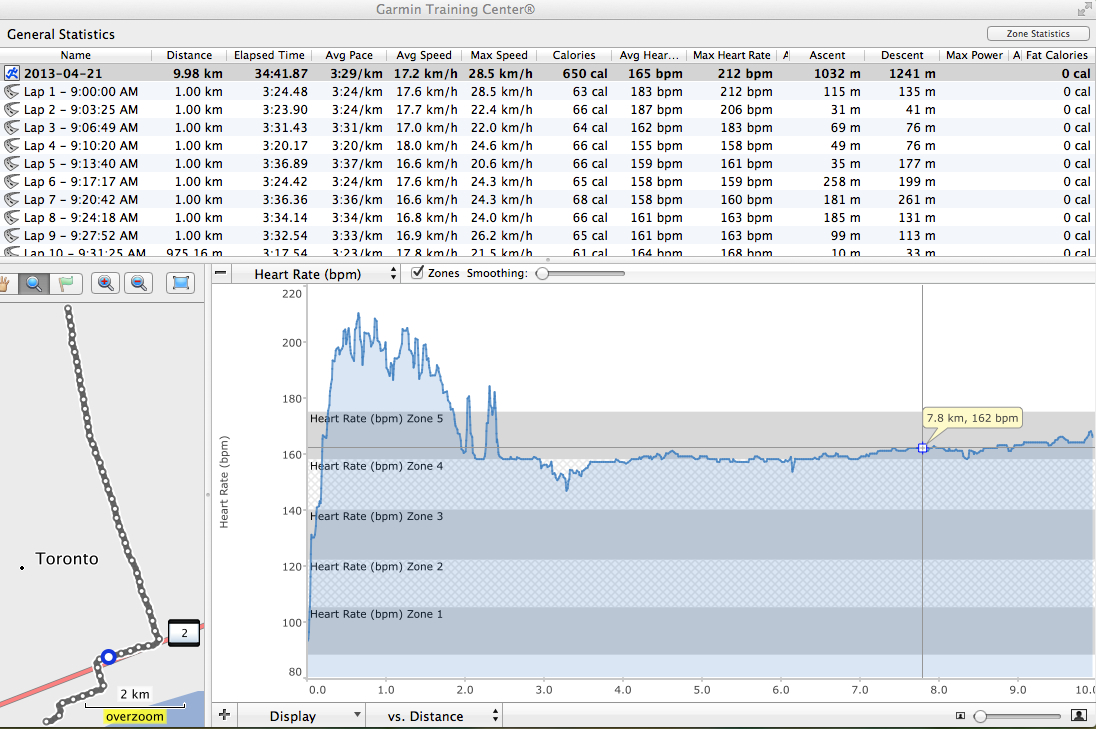This screenshot has width=1097, height=729.
Task: Click the chart size slider handle
Action: [981, 716]
